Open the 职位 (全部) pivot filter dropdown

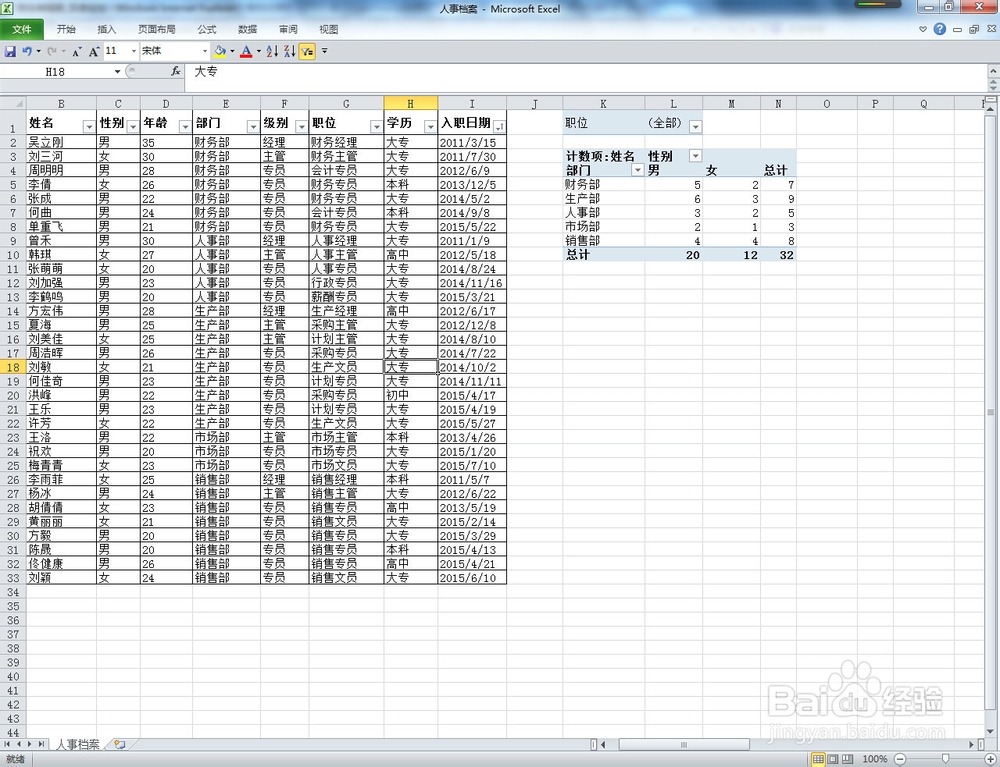tap(694, 127)
